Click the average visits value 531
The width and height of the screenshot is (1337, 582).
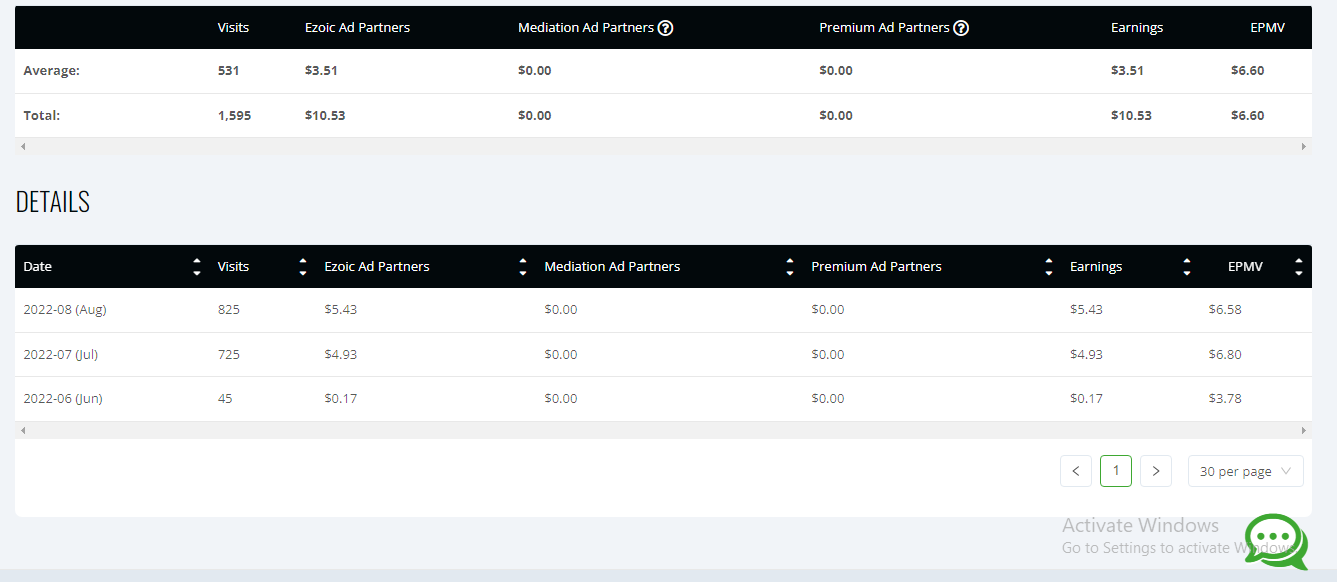click(229, 71)
